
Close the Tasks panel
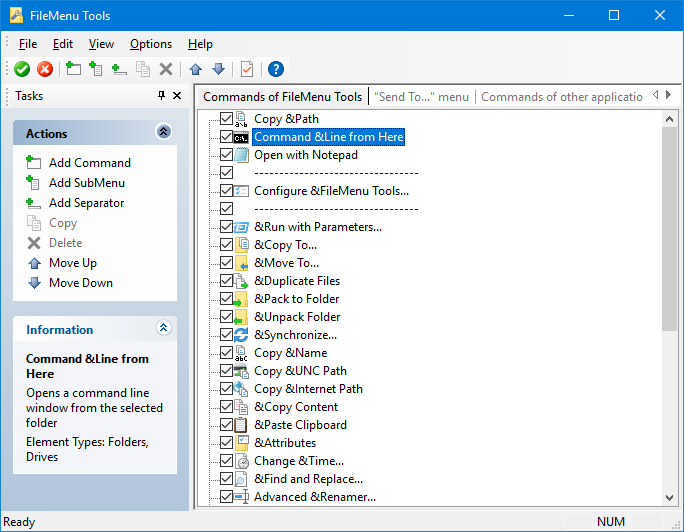177,95
